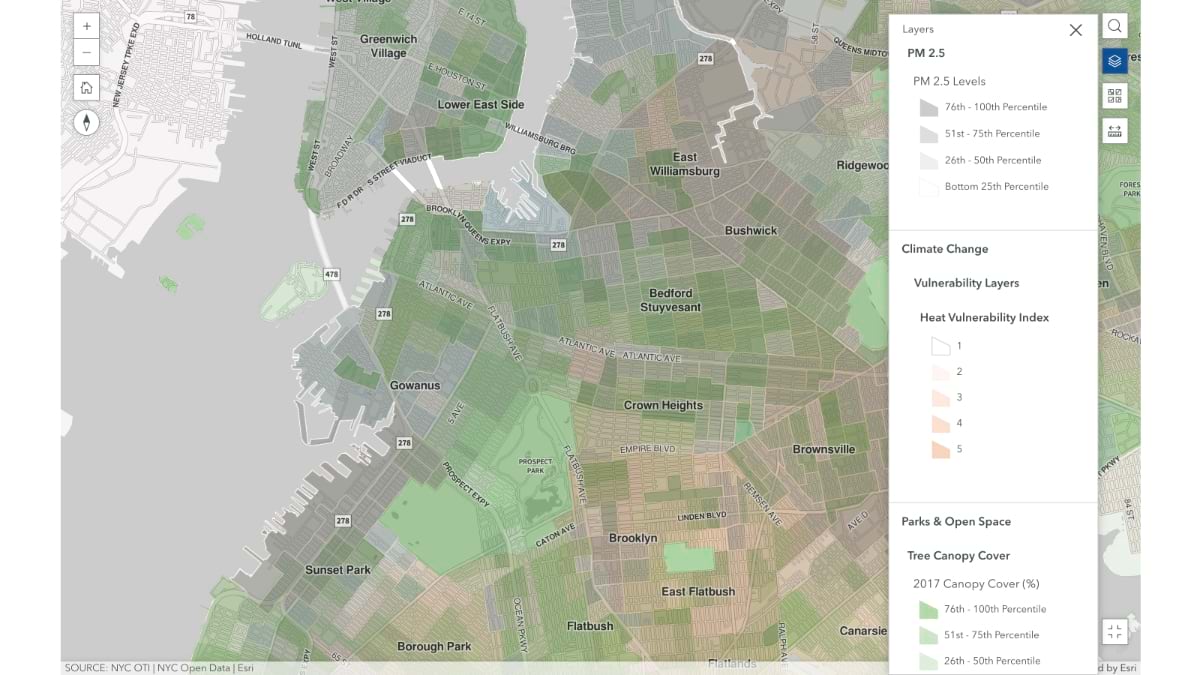1200x675 pixels.
Task: Select the Climate Change group heading
Action: (945, 249)
